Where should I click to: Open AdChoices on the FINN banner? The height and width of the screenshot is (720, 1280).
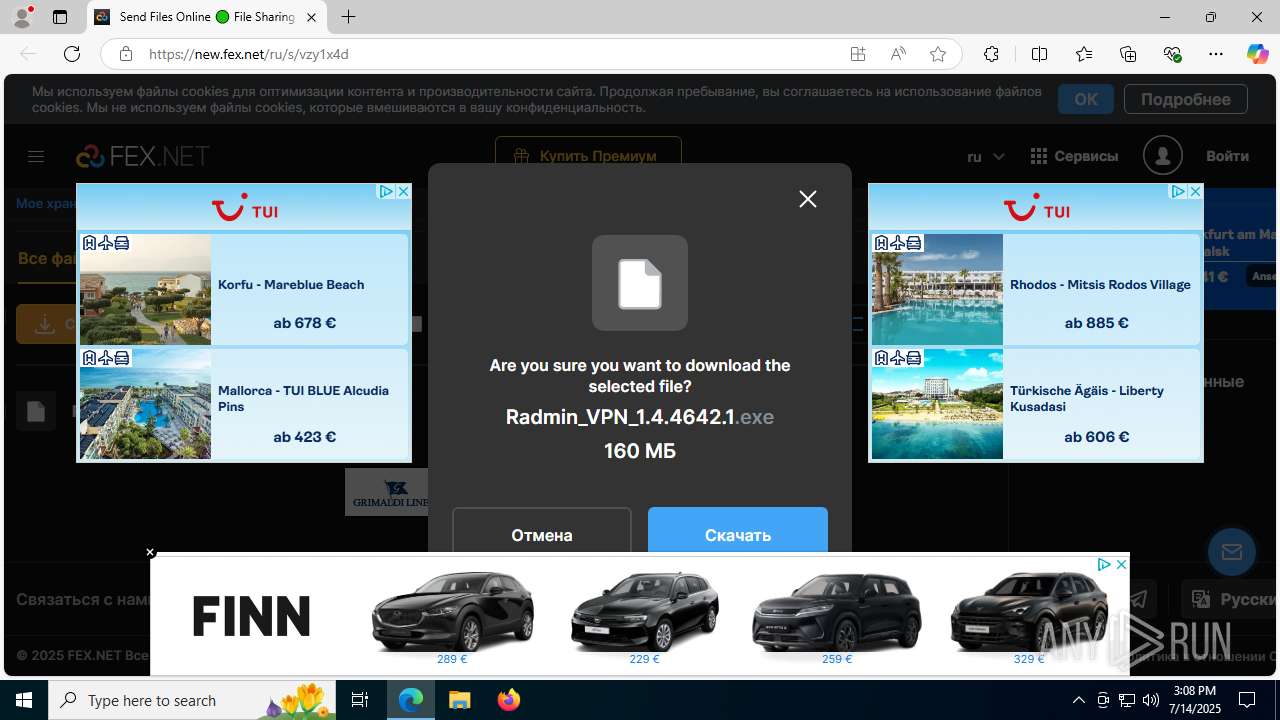(1104, 565)
